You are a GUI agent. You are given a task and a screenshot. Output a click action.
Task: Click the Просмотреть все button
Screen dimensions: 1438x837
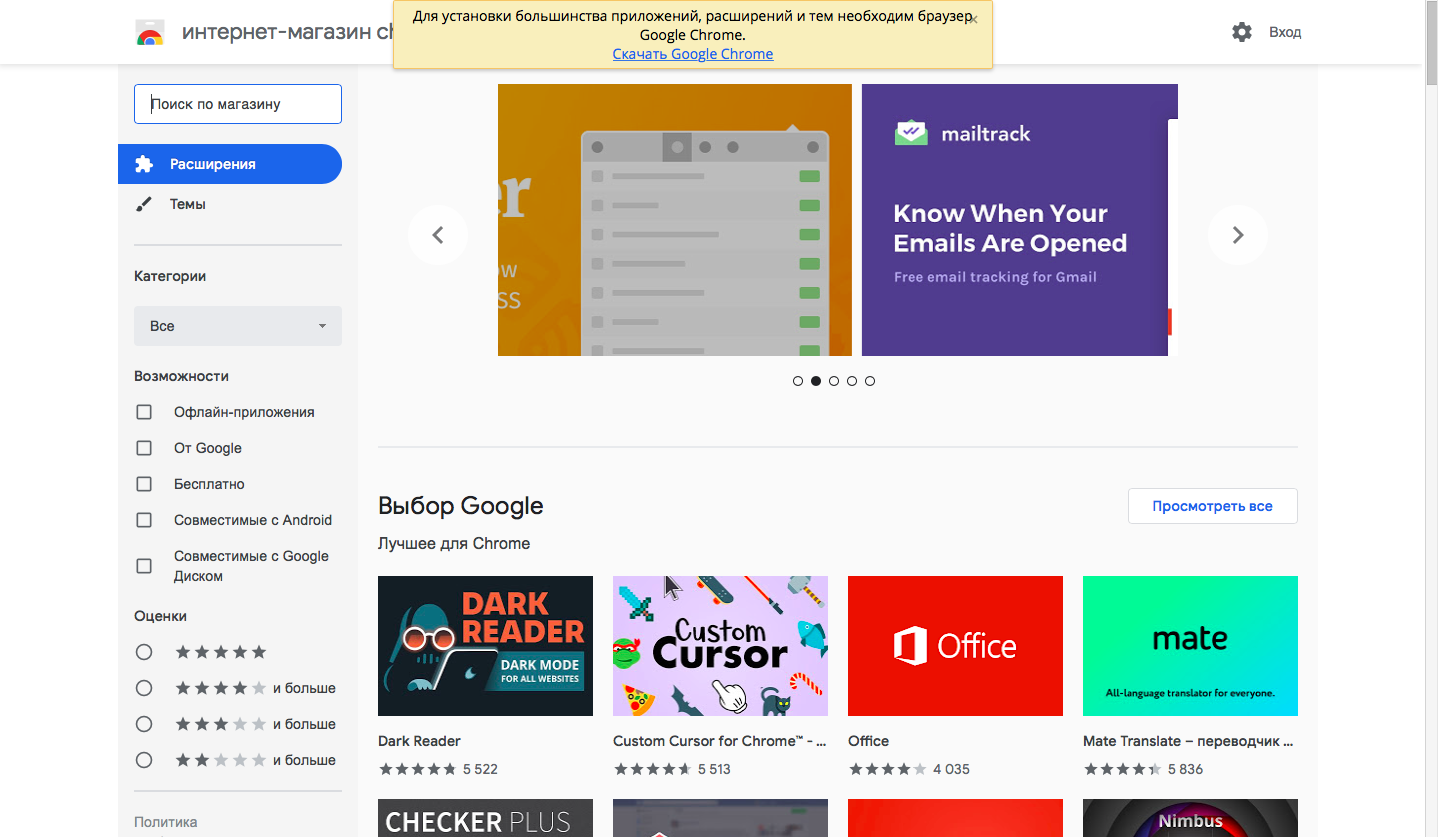(1213, 506)
